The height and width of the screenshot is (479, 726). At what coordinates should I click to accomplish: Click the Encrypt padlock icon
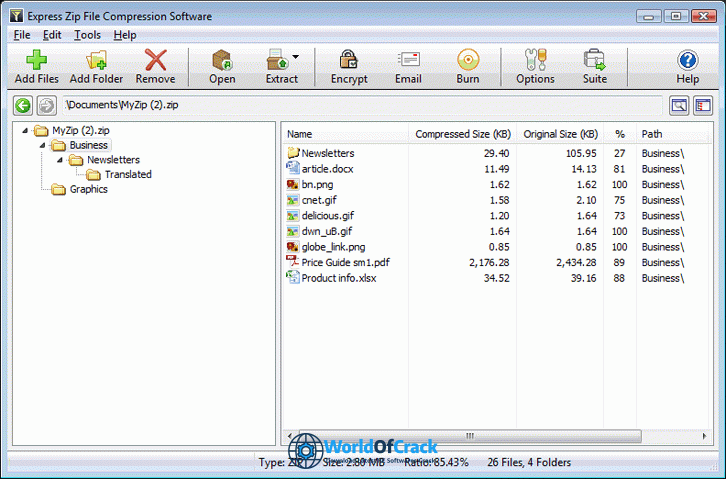click(x=348, y=60)
